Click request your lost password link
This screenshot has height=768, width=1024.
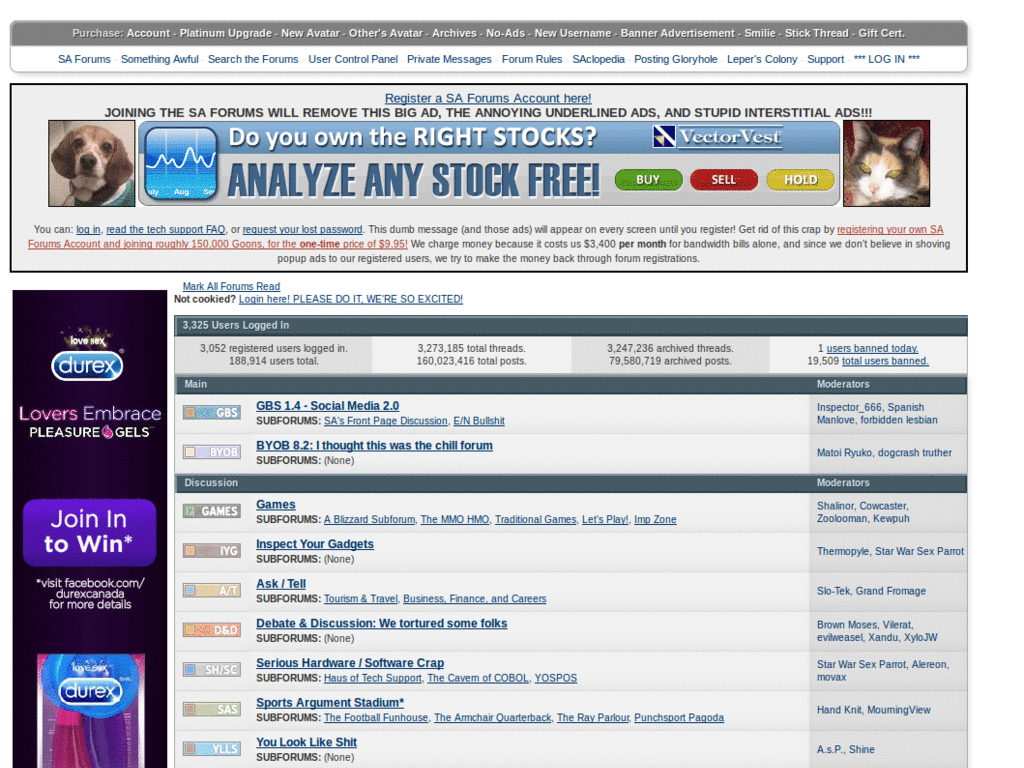pos(302,230)
